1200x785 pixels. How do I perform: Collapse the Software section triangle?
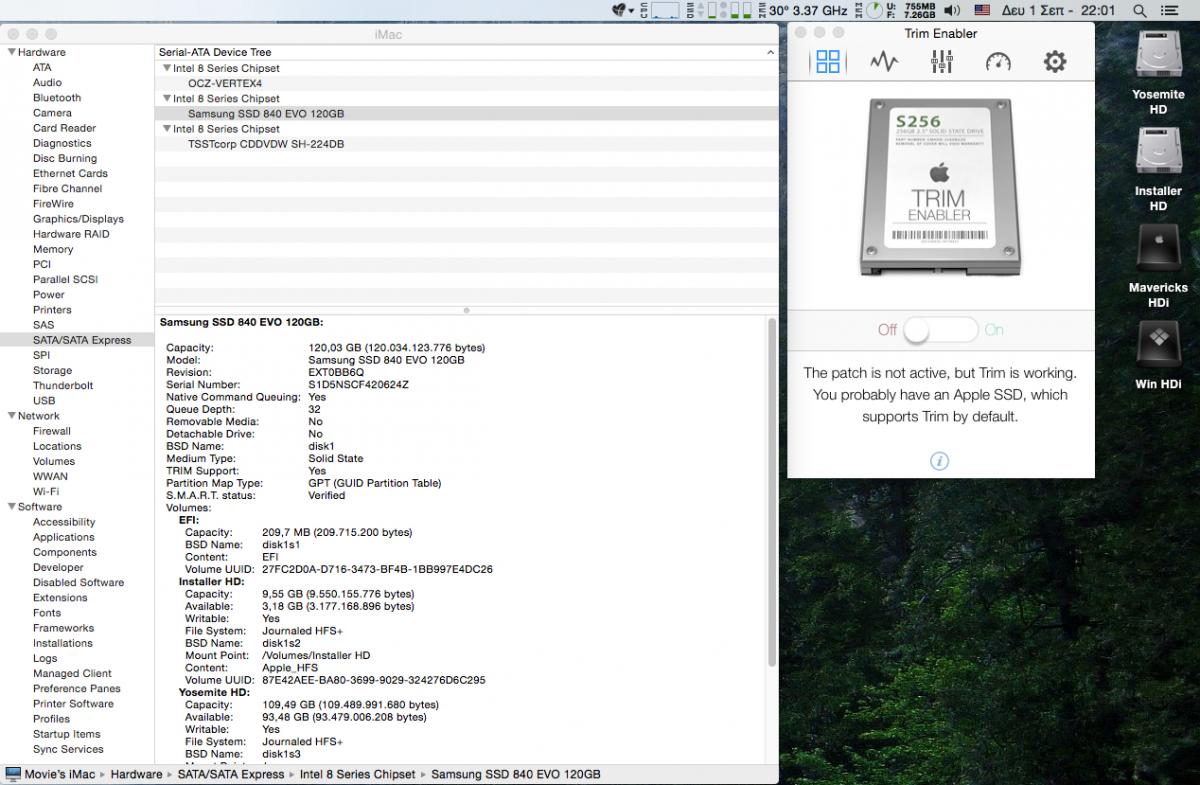(x=11, y=507)
